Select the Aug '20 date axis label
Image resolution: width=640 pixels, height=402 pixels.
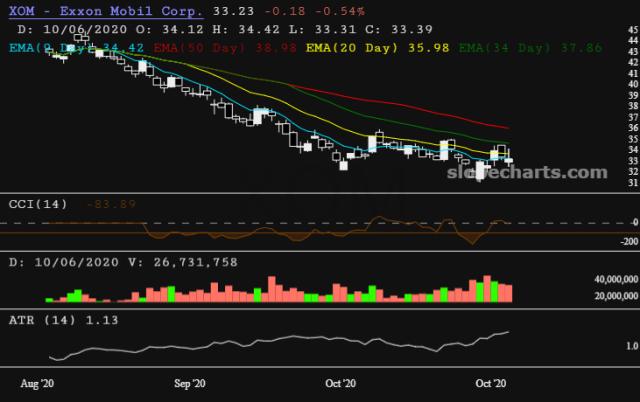click(41, 383)
